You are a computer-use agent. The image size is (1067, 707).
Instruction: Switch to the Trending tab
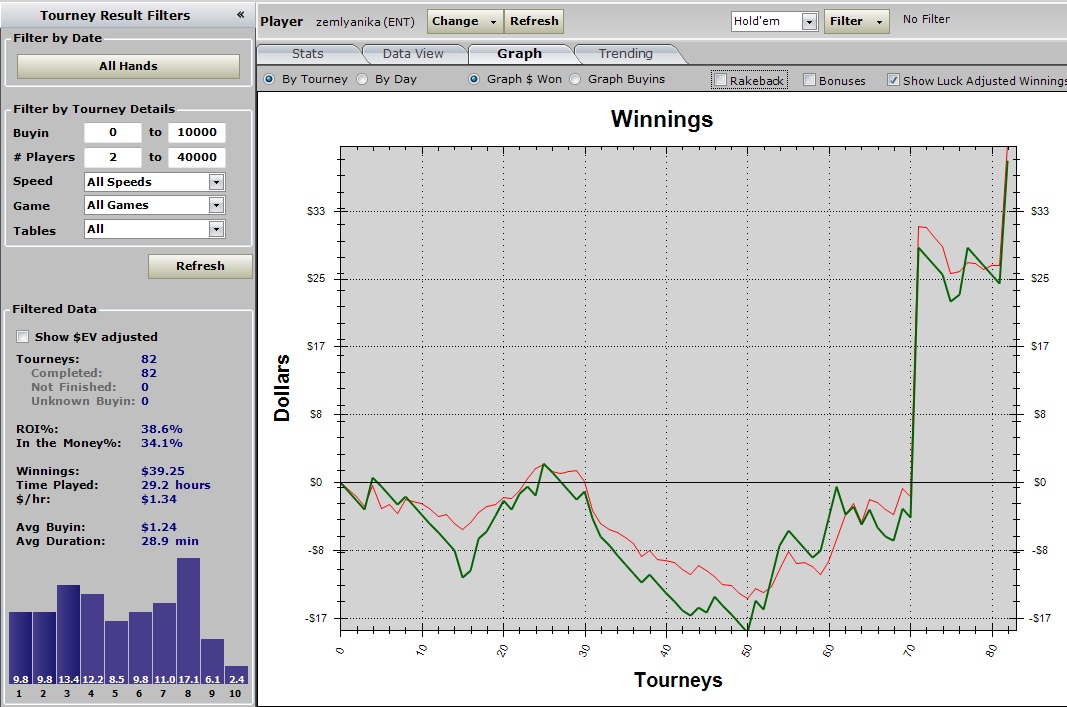coord(625,54)
